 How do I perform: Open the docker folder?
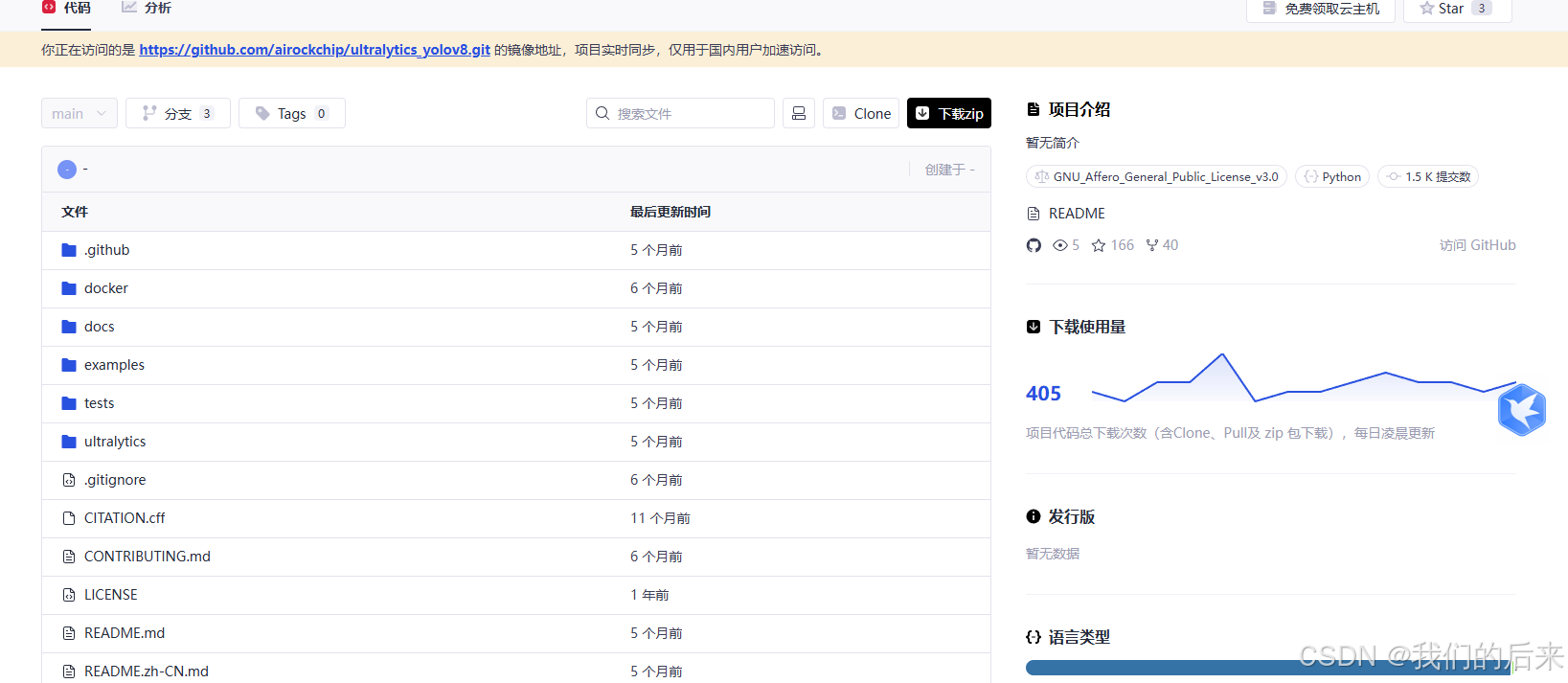click(x=105, y=288)
